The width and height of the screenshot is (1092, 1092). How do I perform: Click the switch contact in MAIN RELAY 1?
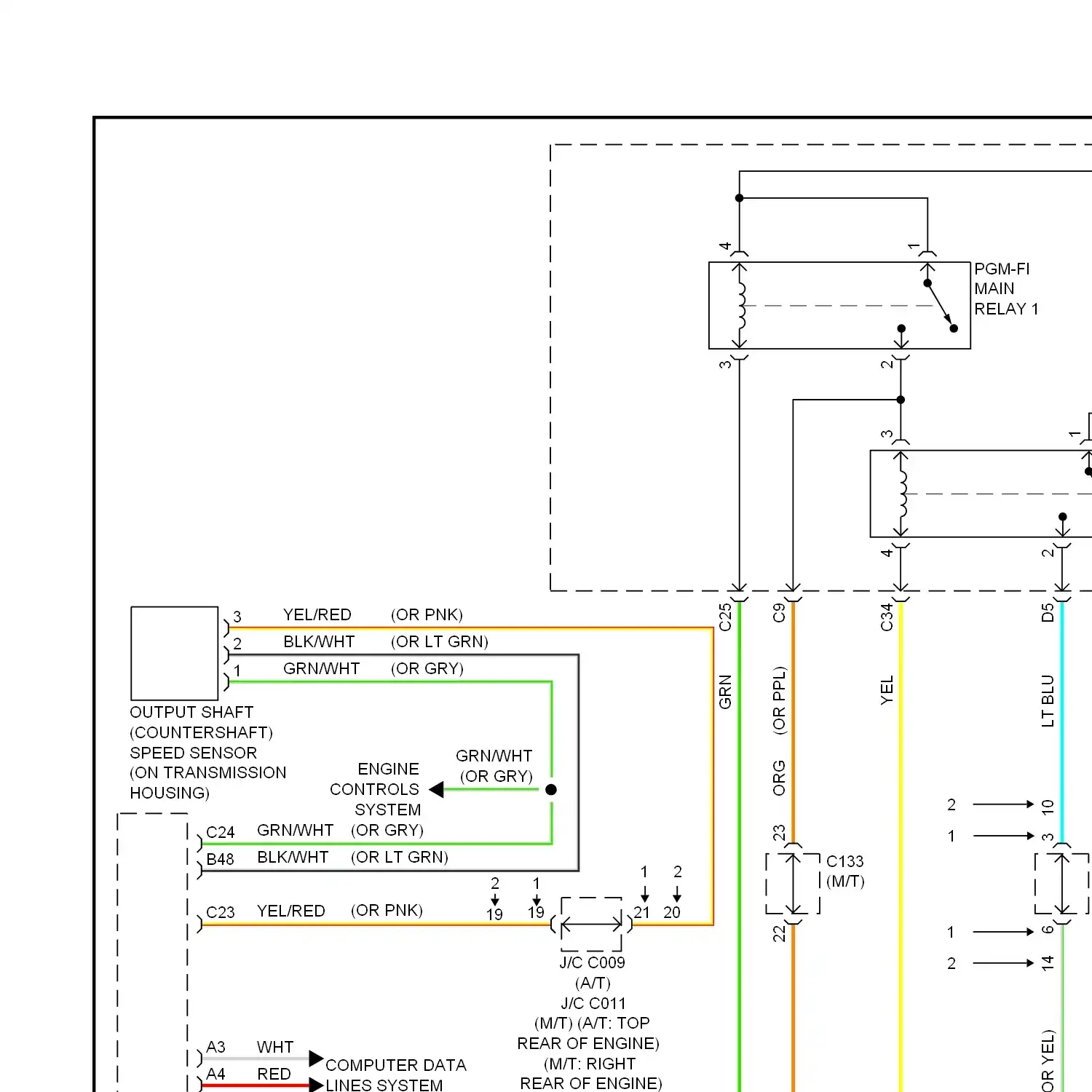pyautogui.click(x=940, y=306)
